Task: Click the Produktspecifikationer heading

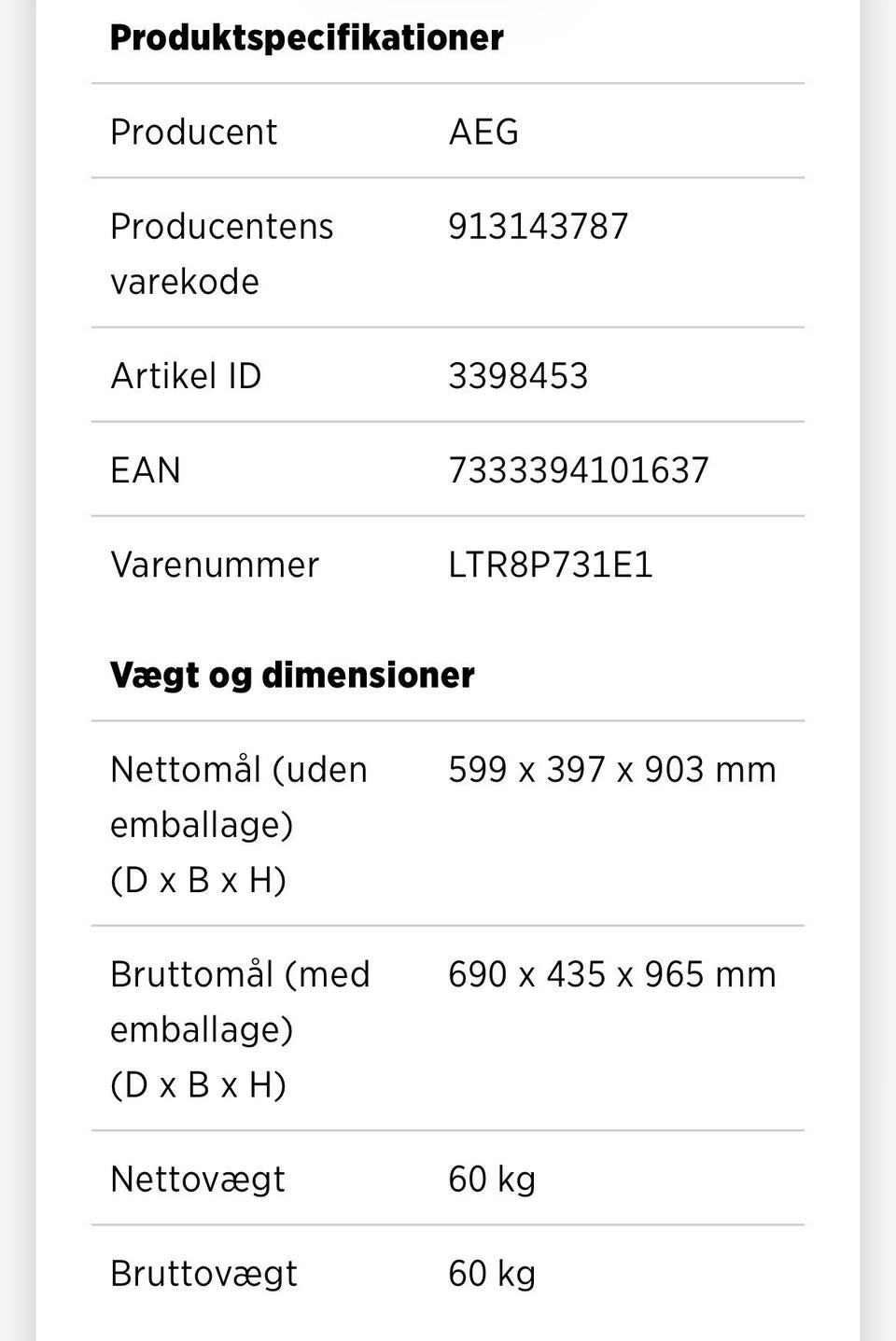Action: coord(306,38)
